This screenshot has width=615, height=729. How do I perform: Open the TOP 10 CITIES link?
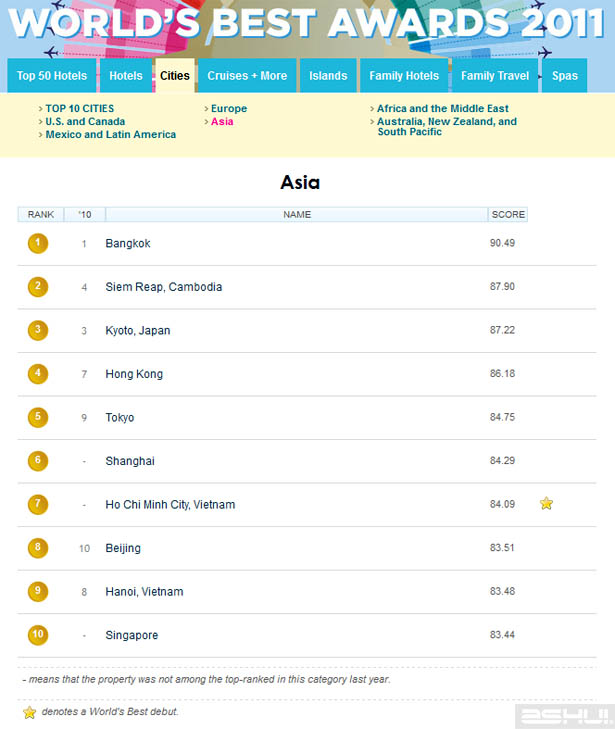click(80, 108)
